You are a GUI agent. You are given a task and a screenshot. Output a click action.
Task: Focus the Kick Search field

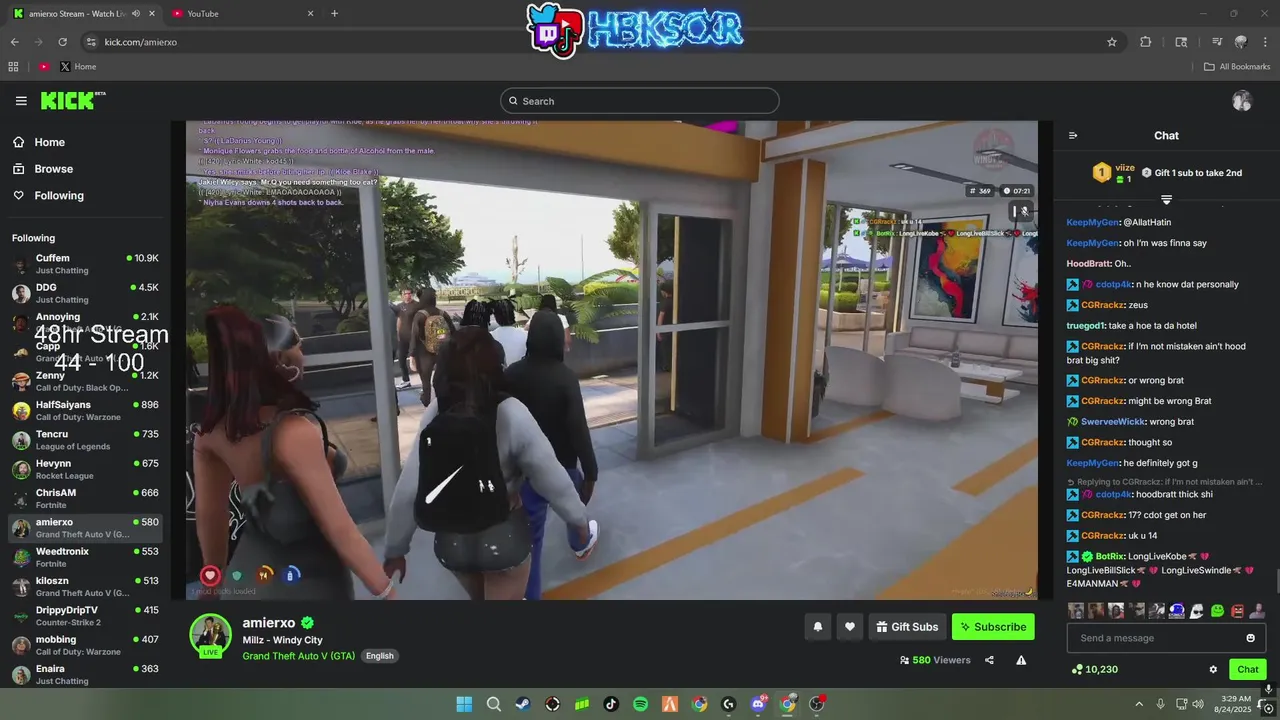pos(640,101)
